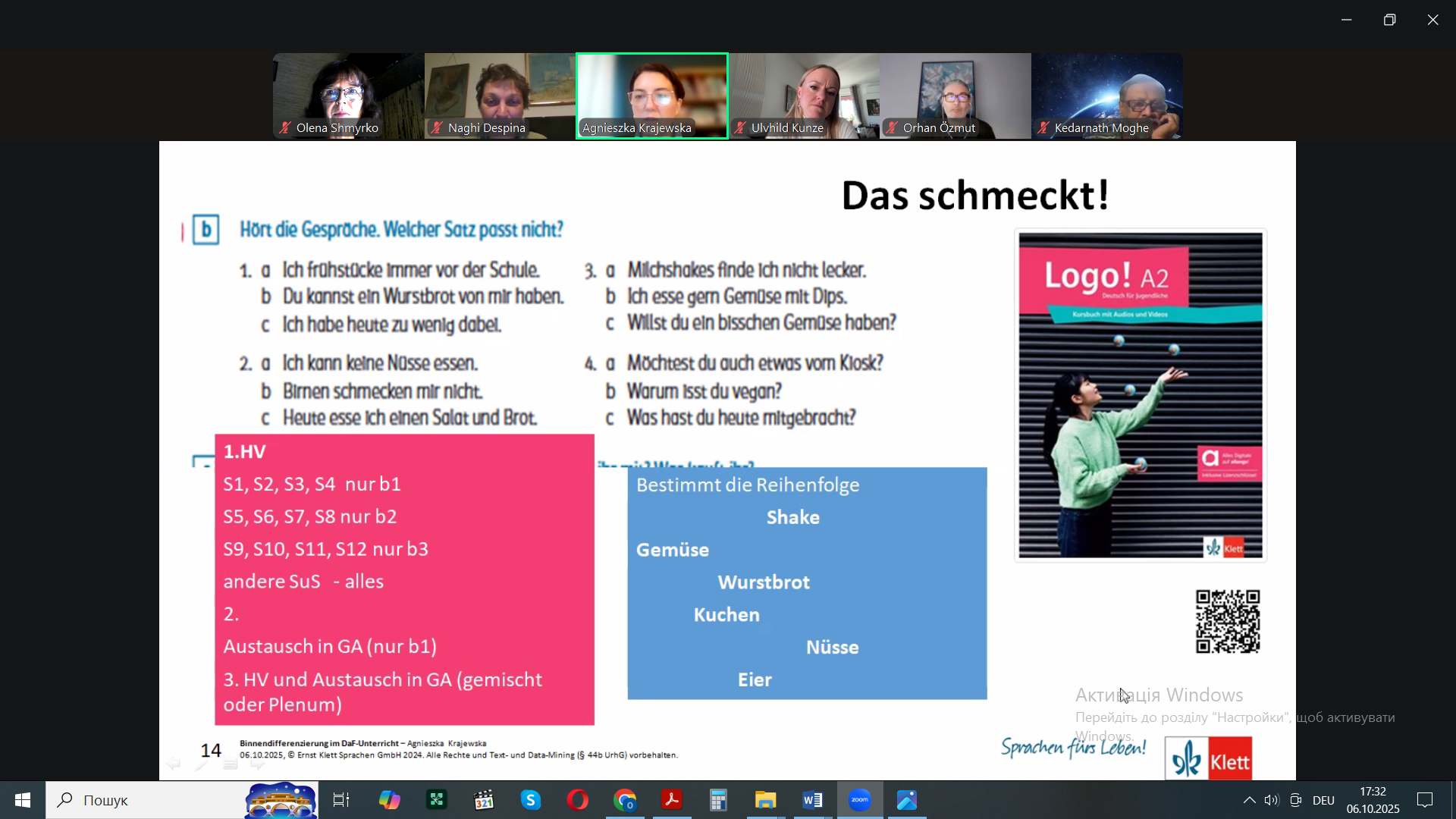Open Media Player Classic taskbar icon
This screenshot has height=819, width=1456.
[x=484, y=800]
